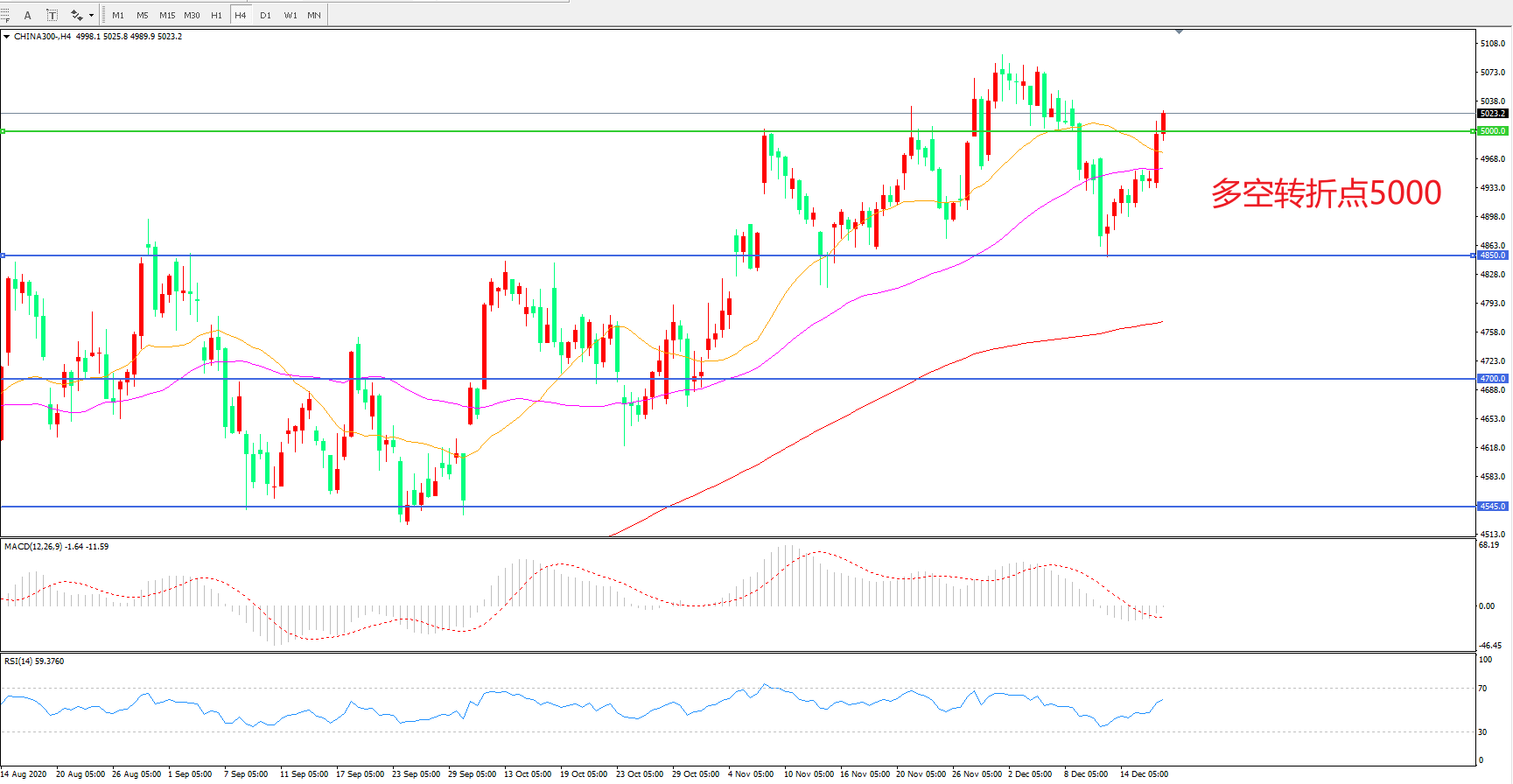Screen dimensions: 1513x784
Task: Click the chart shift marker triangle at top
Action: (1179, 31)
